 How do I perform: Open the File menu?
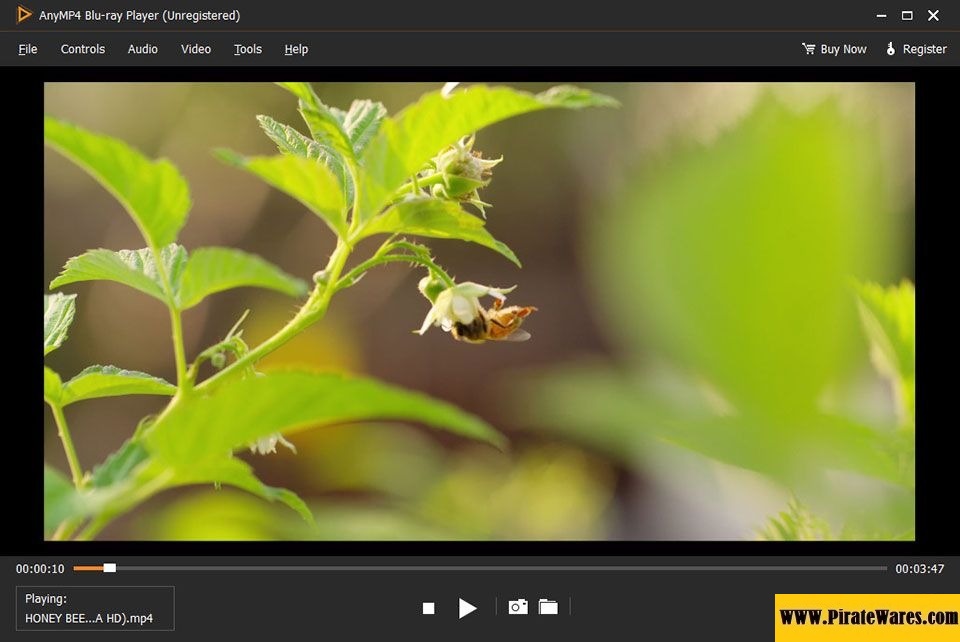pos(28,49)
